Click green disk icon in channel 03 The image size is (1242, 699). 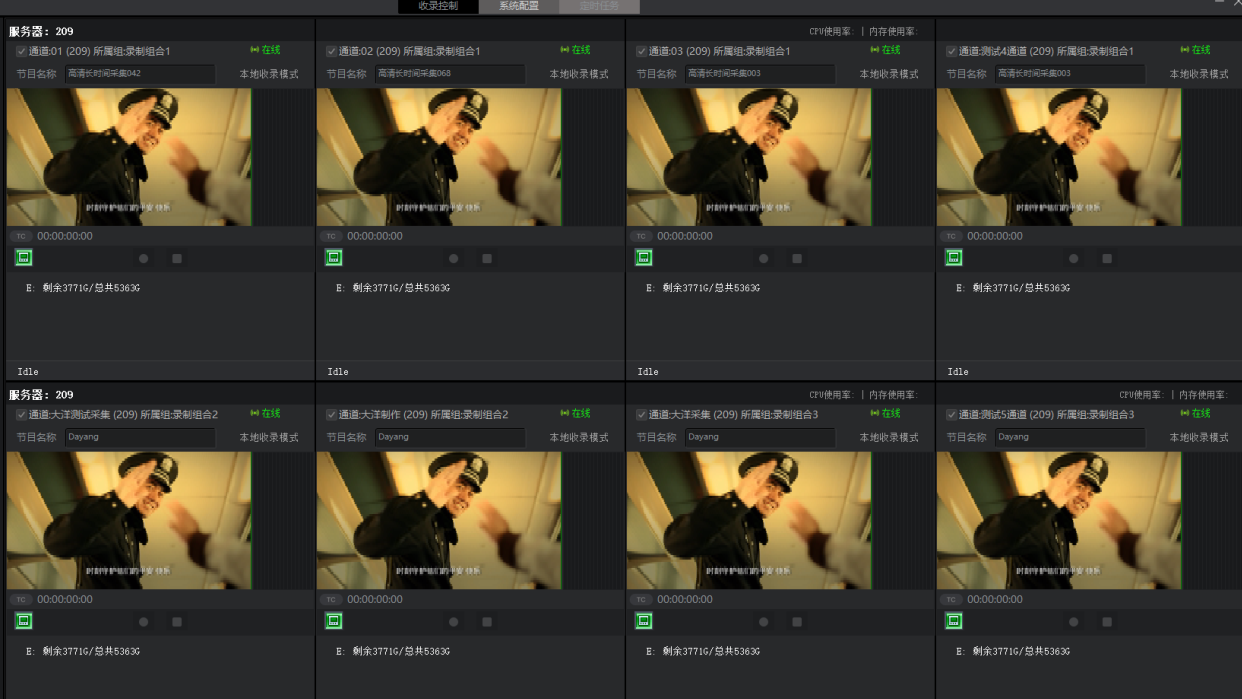644,258
